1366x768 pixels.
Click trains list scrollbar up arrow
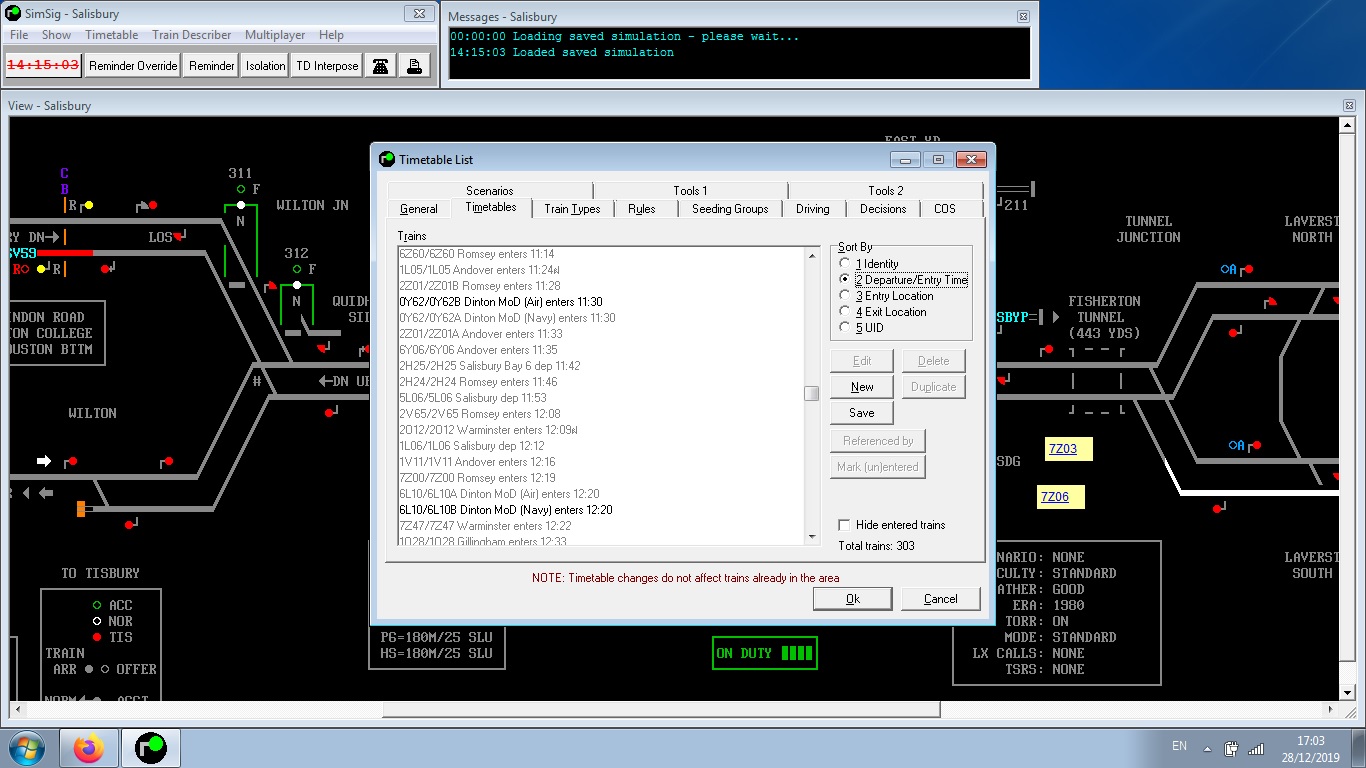click(812, 255)
